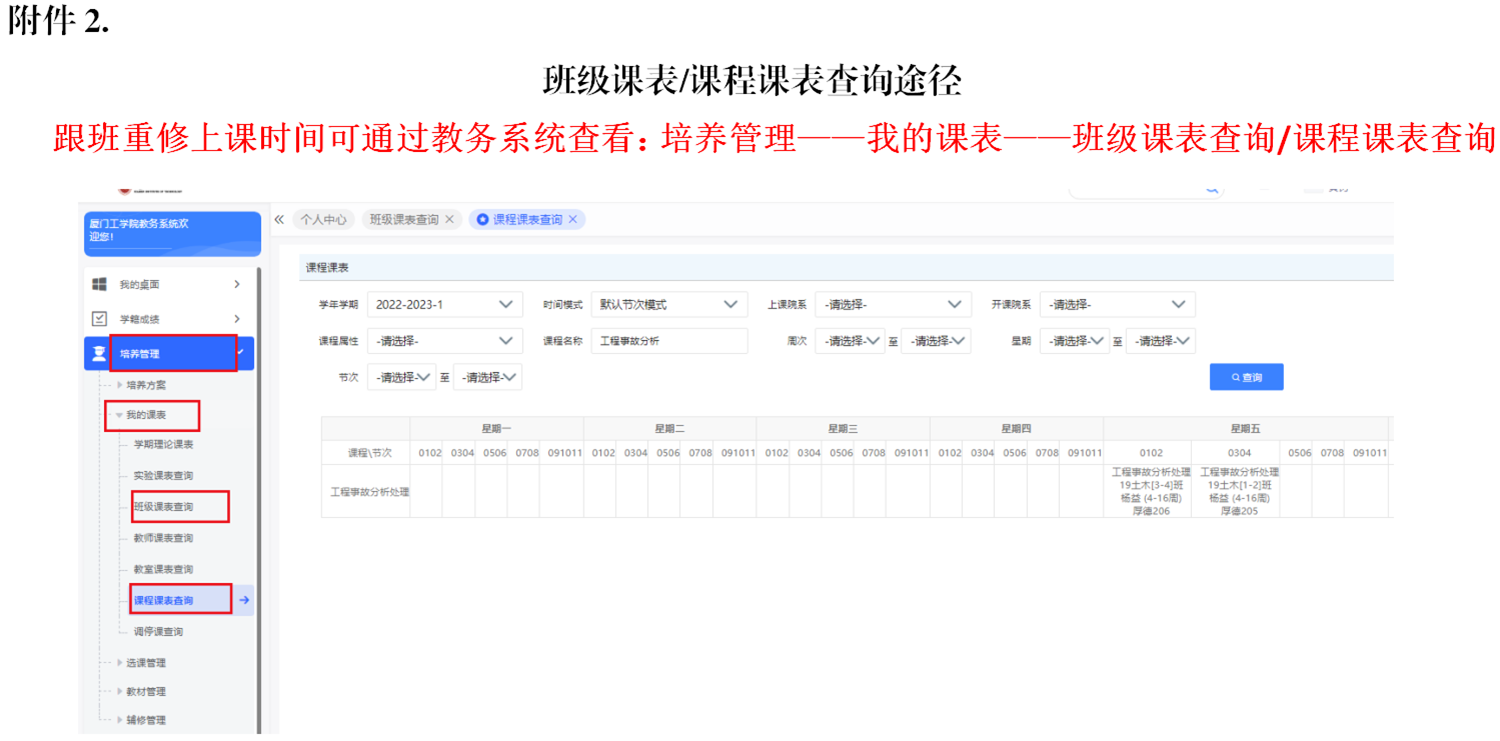Expand the 学籍成绩 chevron
The height and width of the screenshot is (741, 1500).
click(237, 319)
